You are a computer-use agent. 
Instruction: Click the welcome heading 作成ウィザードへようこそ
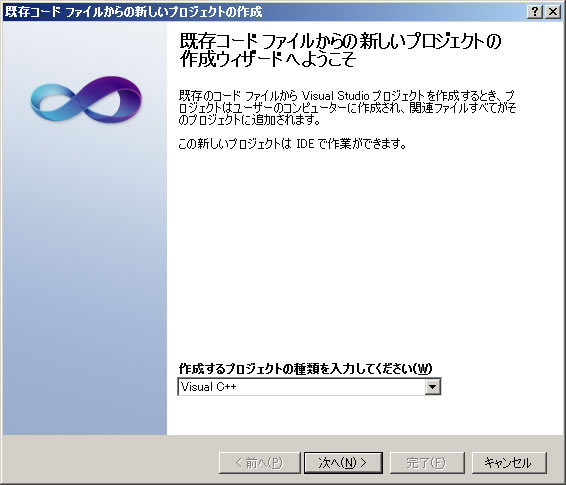pos(268,59)
